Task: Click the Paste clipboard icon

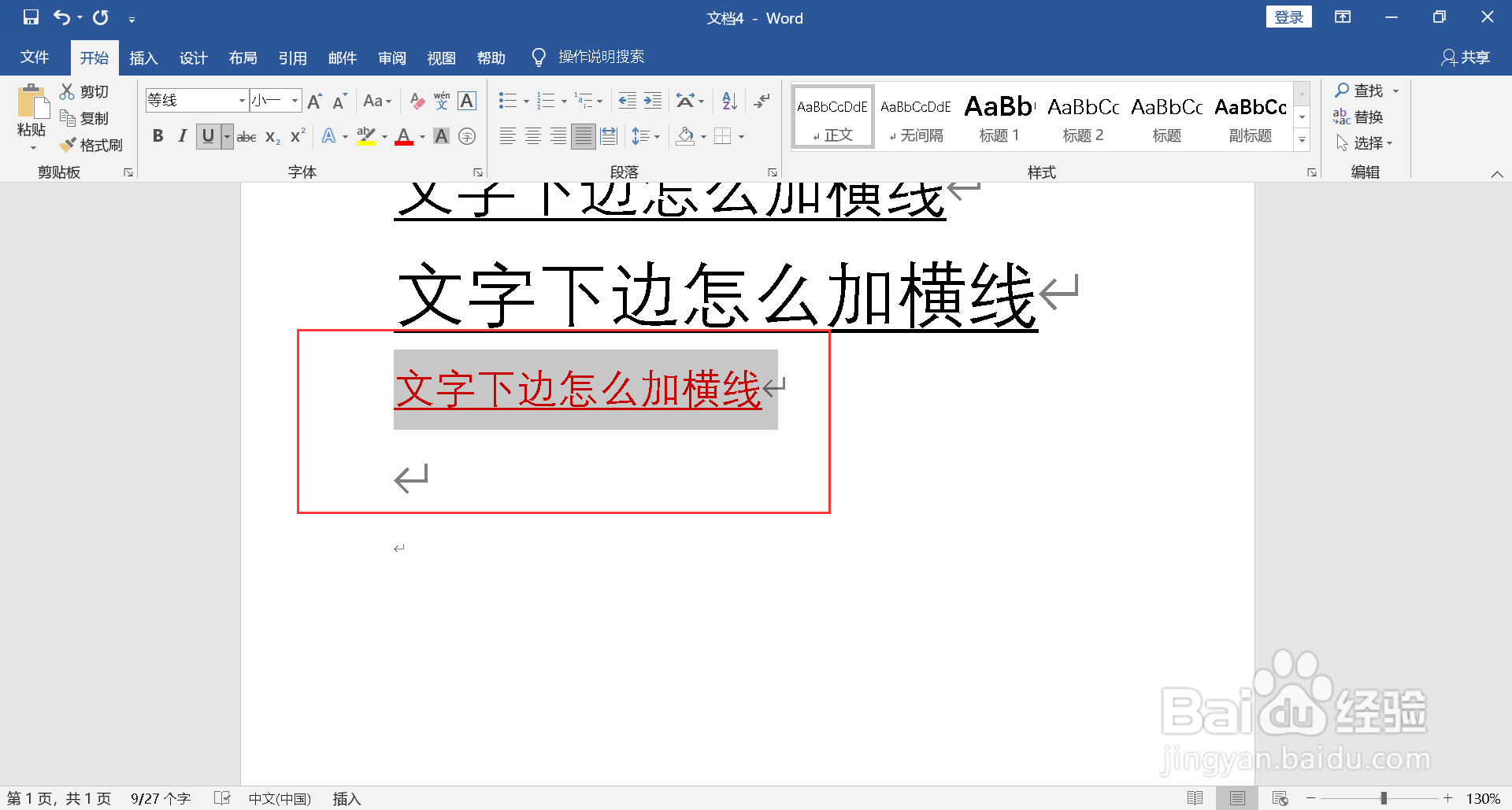Action: (31, 103)
